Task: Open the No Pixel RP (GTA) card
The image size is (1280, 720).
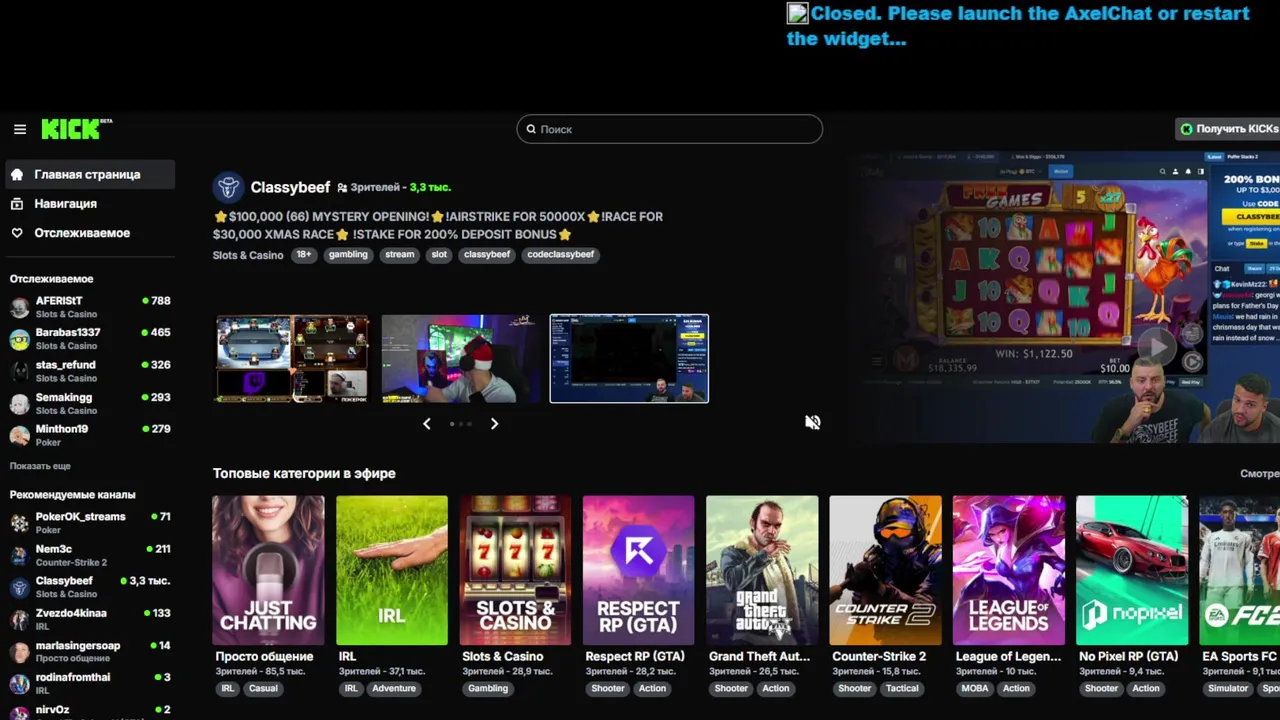Action: [x=1132, y=570]
